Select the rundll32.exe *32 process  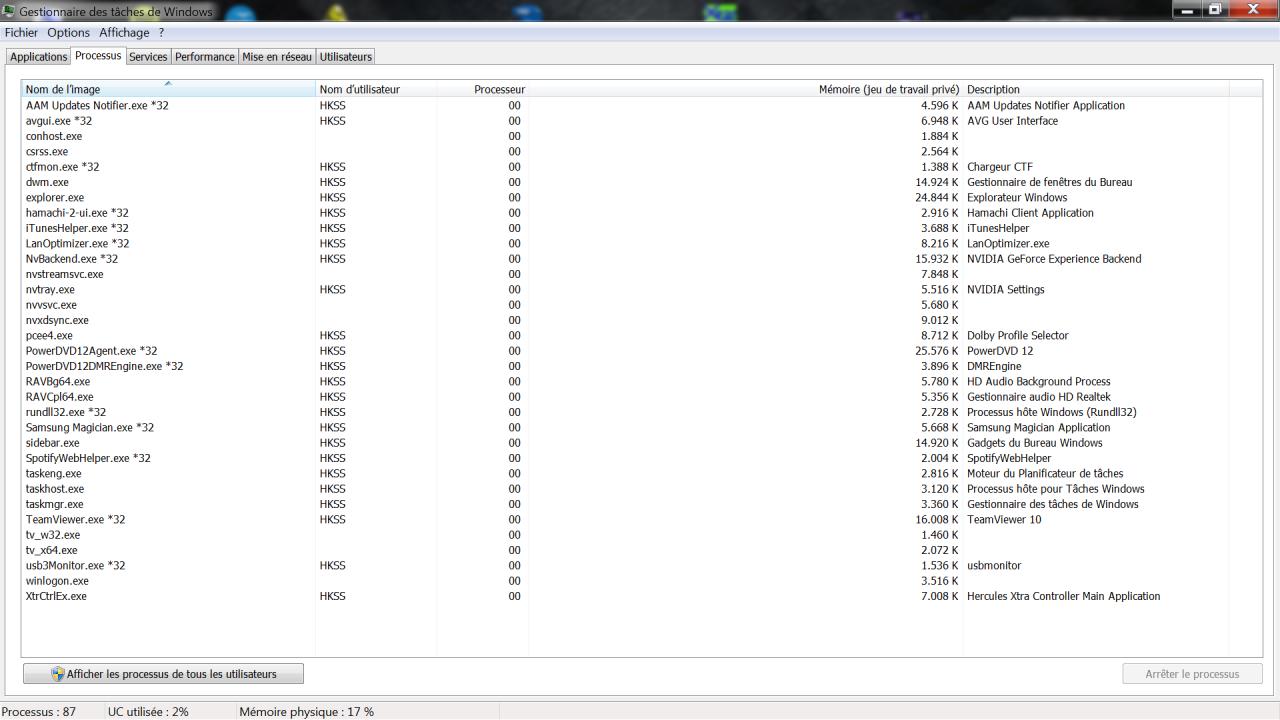coord(642,412)
